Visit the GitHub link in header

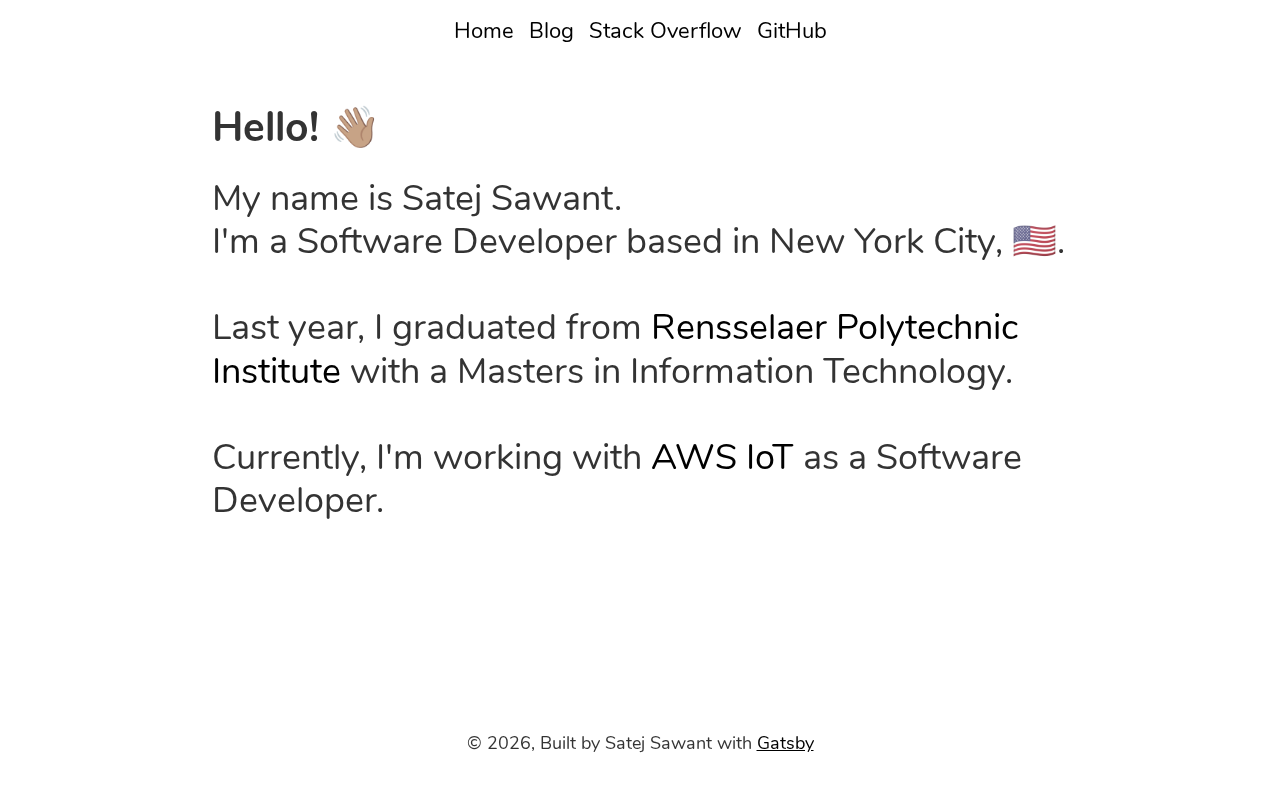point(791,31)
